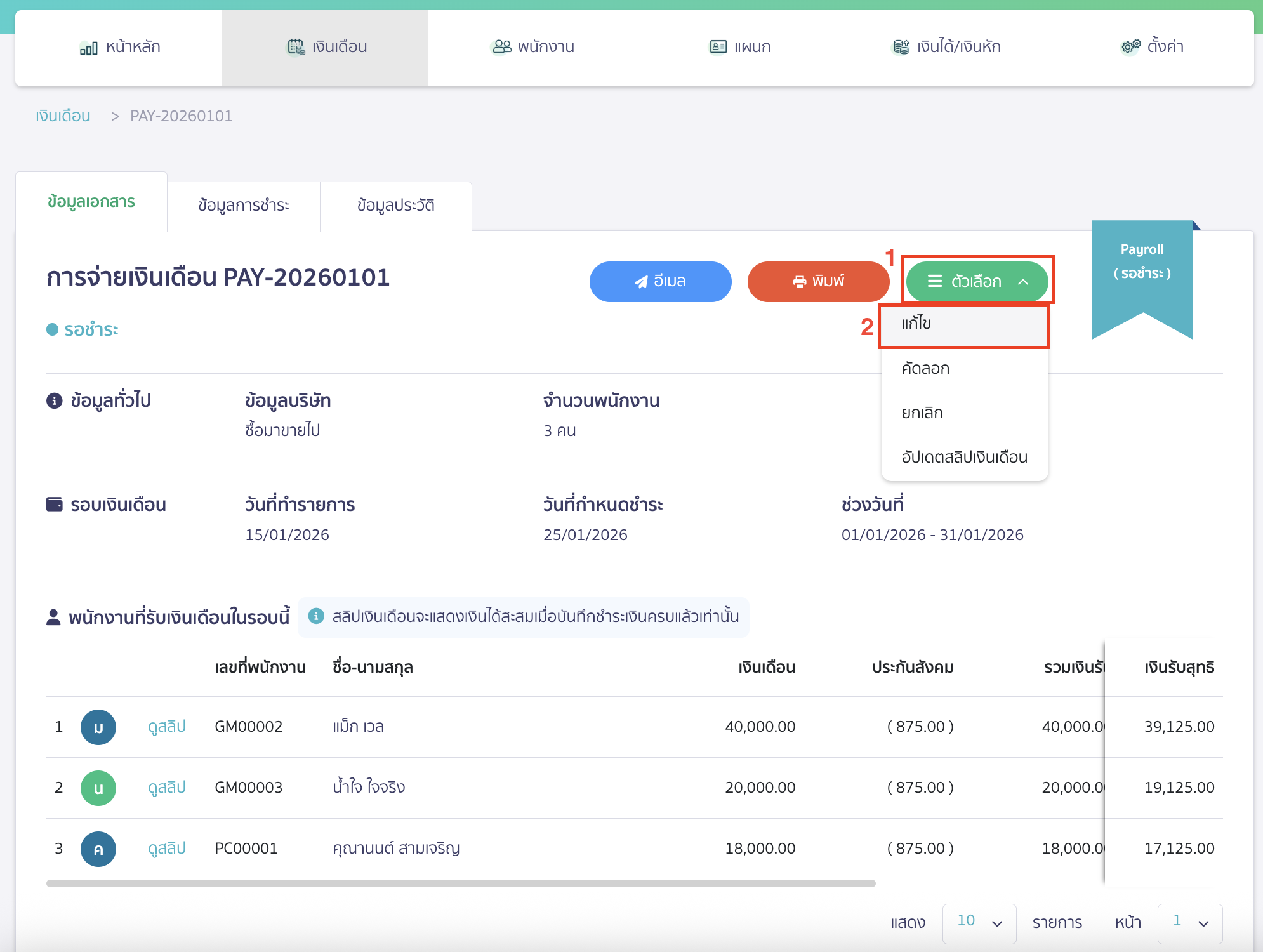Select อัปเดตสลิปเงินเดือน menu entry
Screen dimensions: 1263x952
click(964, 458)
